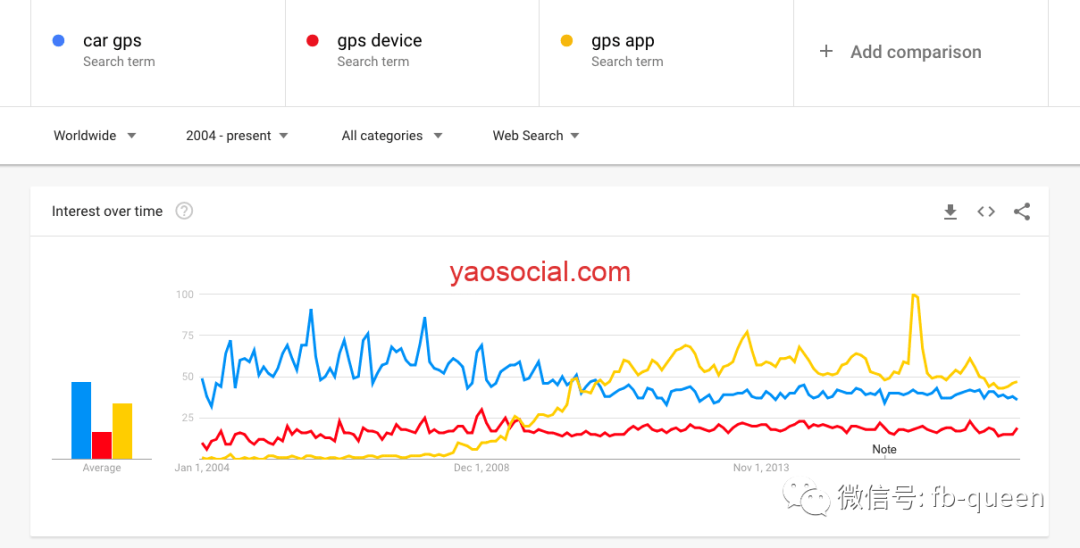
Task: Expand the 2004 - present date range
Action: point(237,136)
